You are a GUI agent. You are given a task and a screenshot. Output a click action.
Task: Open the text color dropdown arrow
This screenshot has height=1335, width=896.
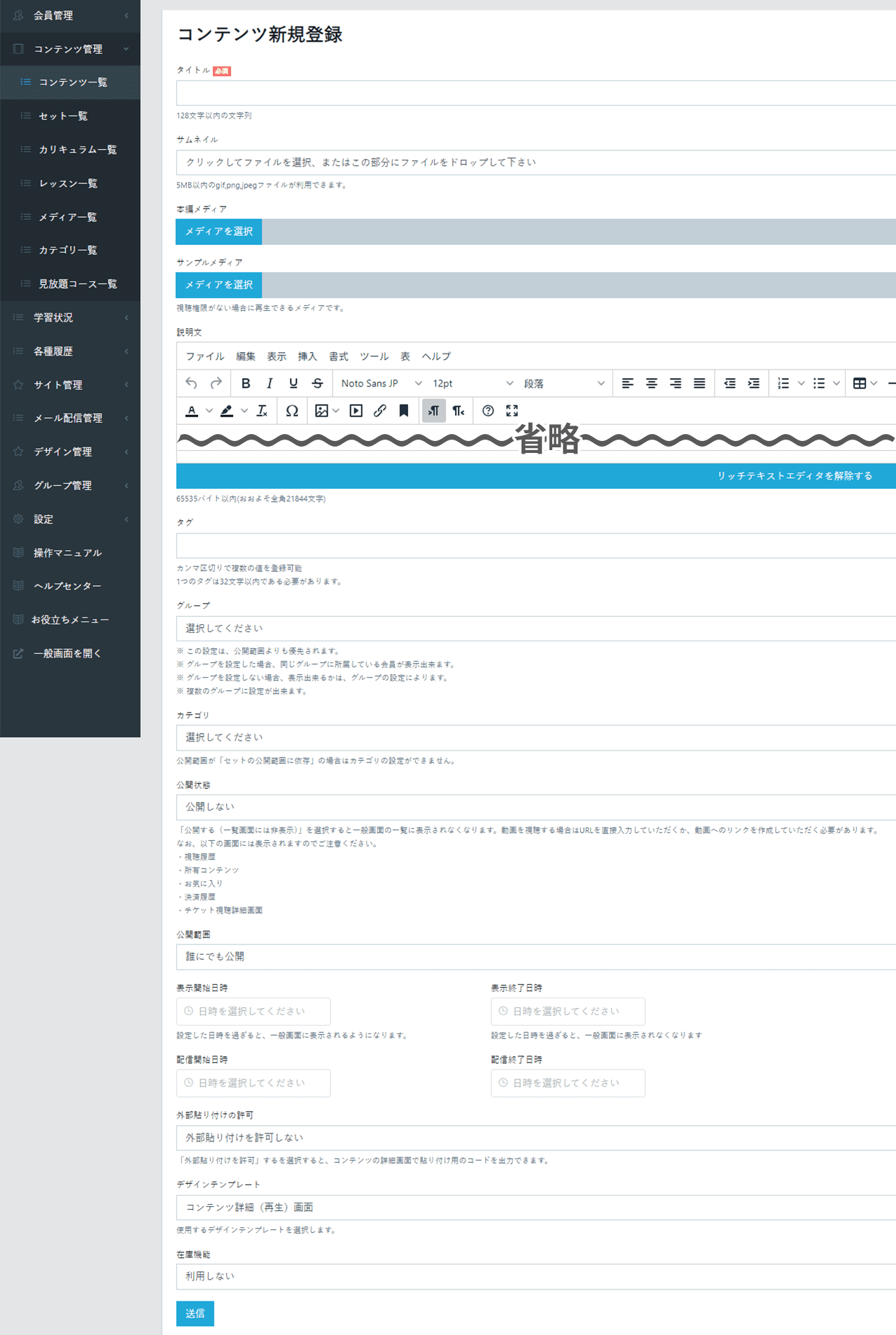tap(209, 411)
